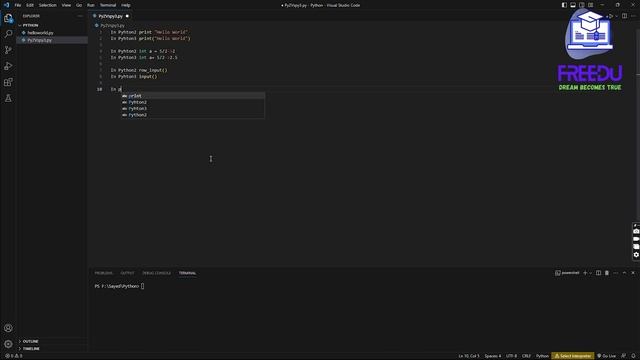Viewport: 640px width, 360px height.
Task: Click the terminal prompt input area
Action: [x=142, y=286]
